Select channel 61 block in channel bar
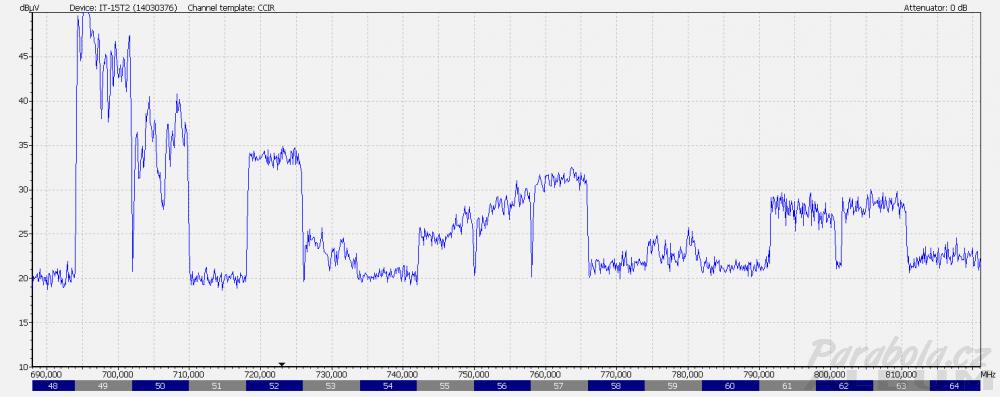This screenshot has height=397, width=1000. [787, 386]
